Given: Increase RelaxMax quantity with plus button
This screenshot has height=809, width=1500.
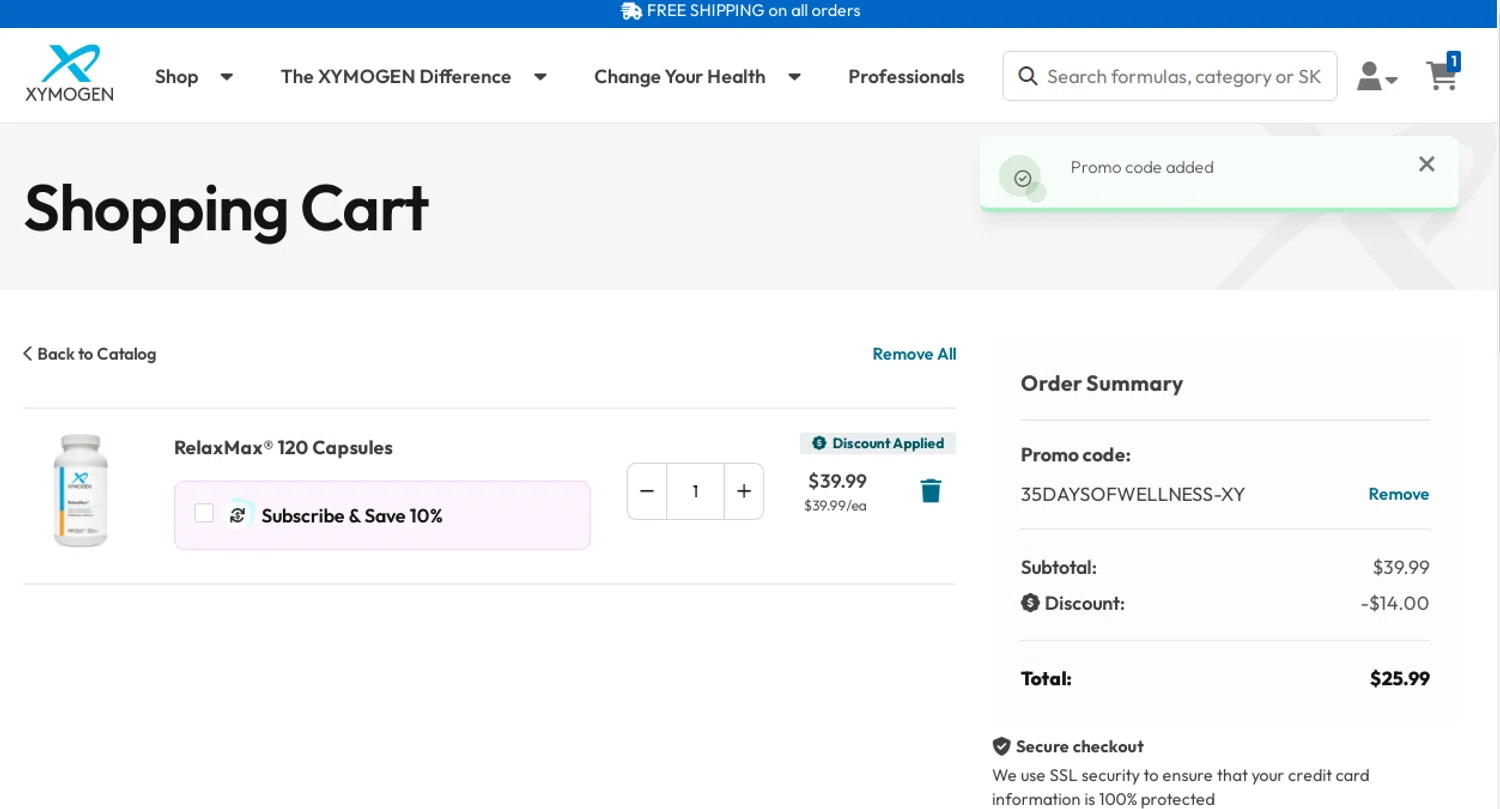Looking at the screenshot, I should coord(744,491).
